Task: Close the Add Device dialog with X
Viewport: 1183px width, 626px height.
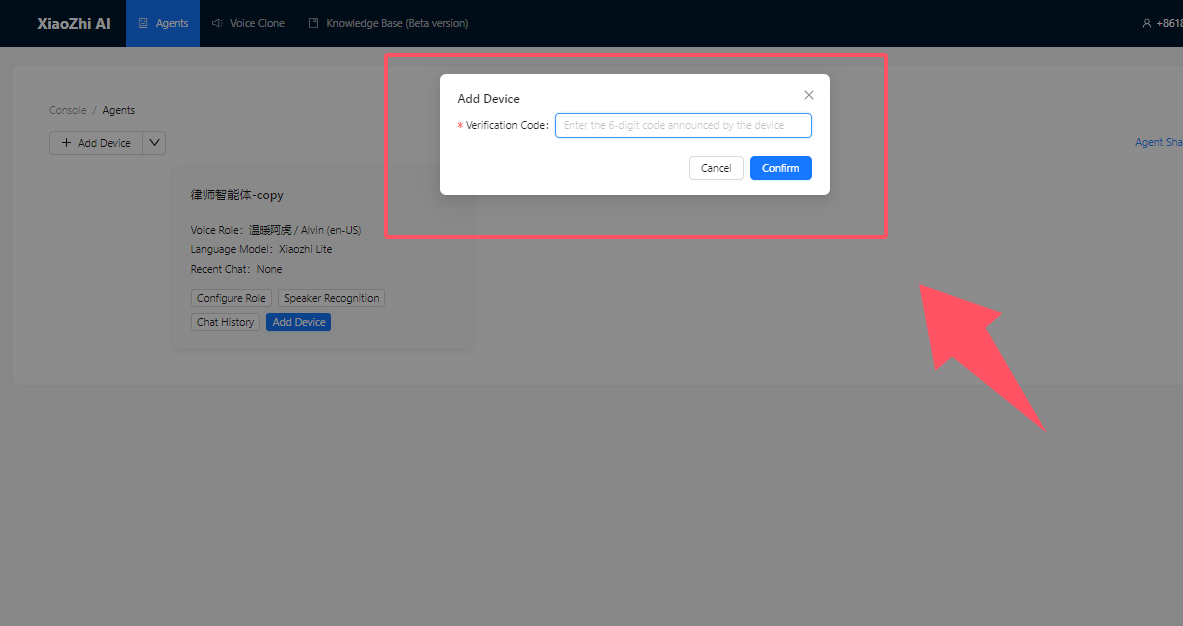Action: [x=809, y=95]
